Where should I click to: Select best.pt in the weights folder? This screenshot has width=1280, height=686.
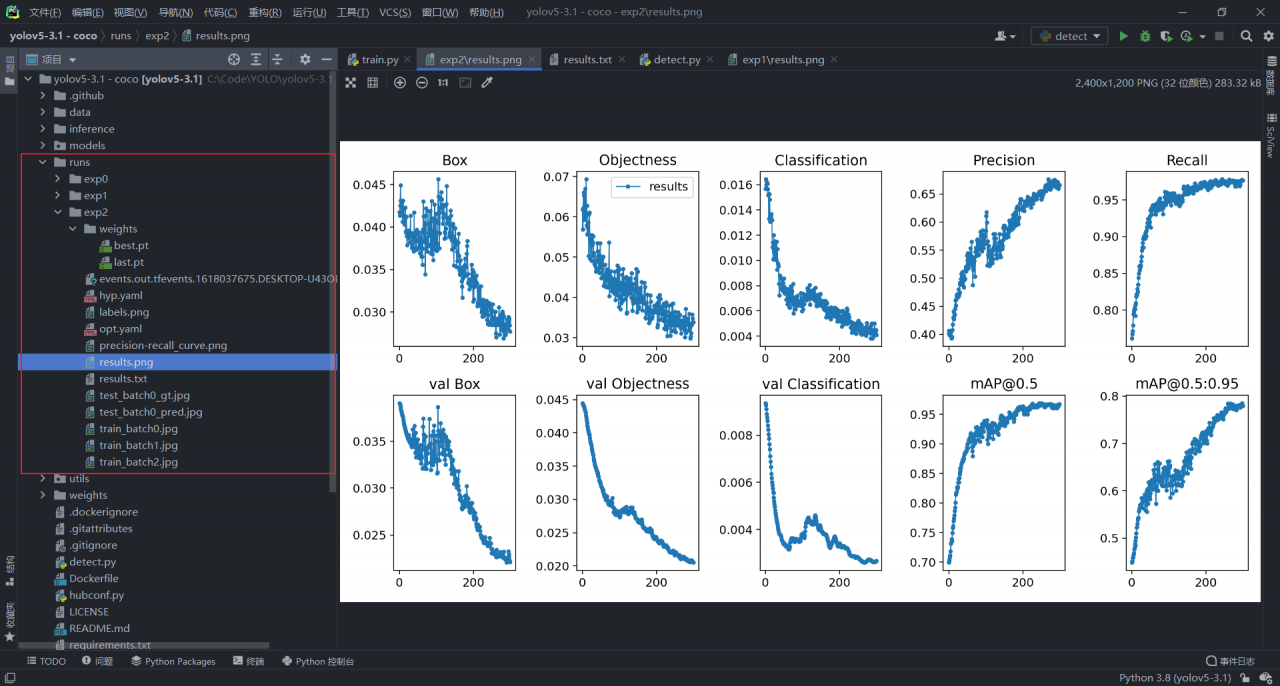click(131, 245)
